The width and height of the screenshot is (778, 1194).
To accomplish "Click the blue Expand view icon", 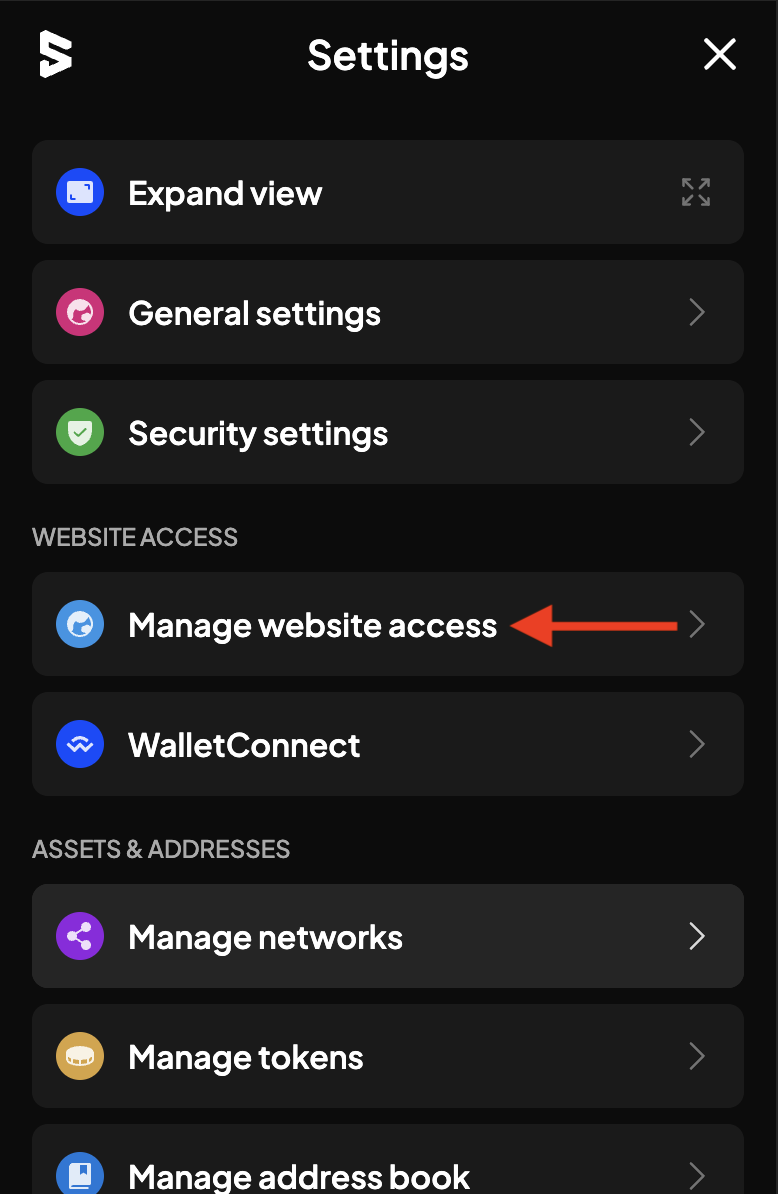I will (80, 192).
